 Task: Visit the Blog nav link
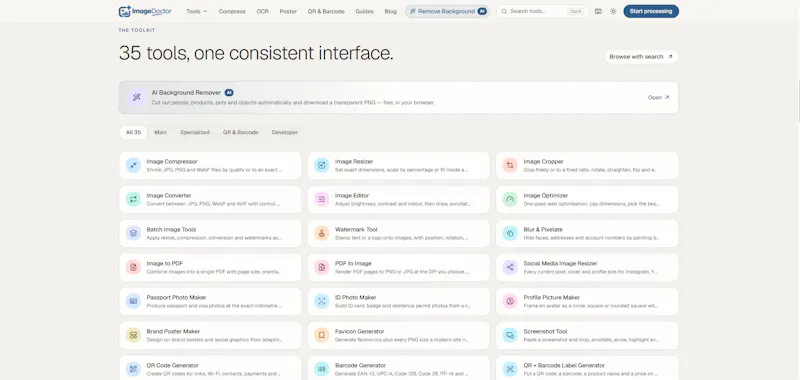pos(390,11)
